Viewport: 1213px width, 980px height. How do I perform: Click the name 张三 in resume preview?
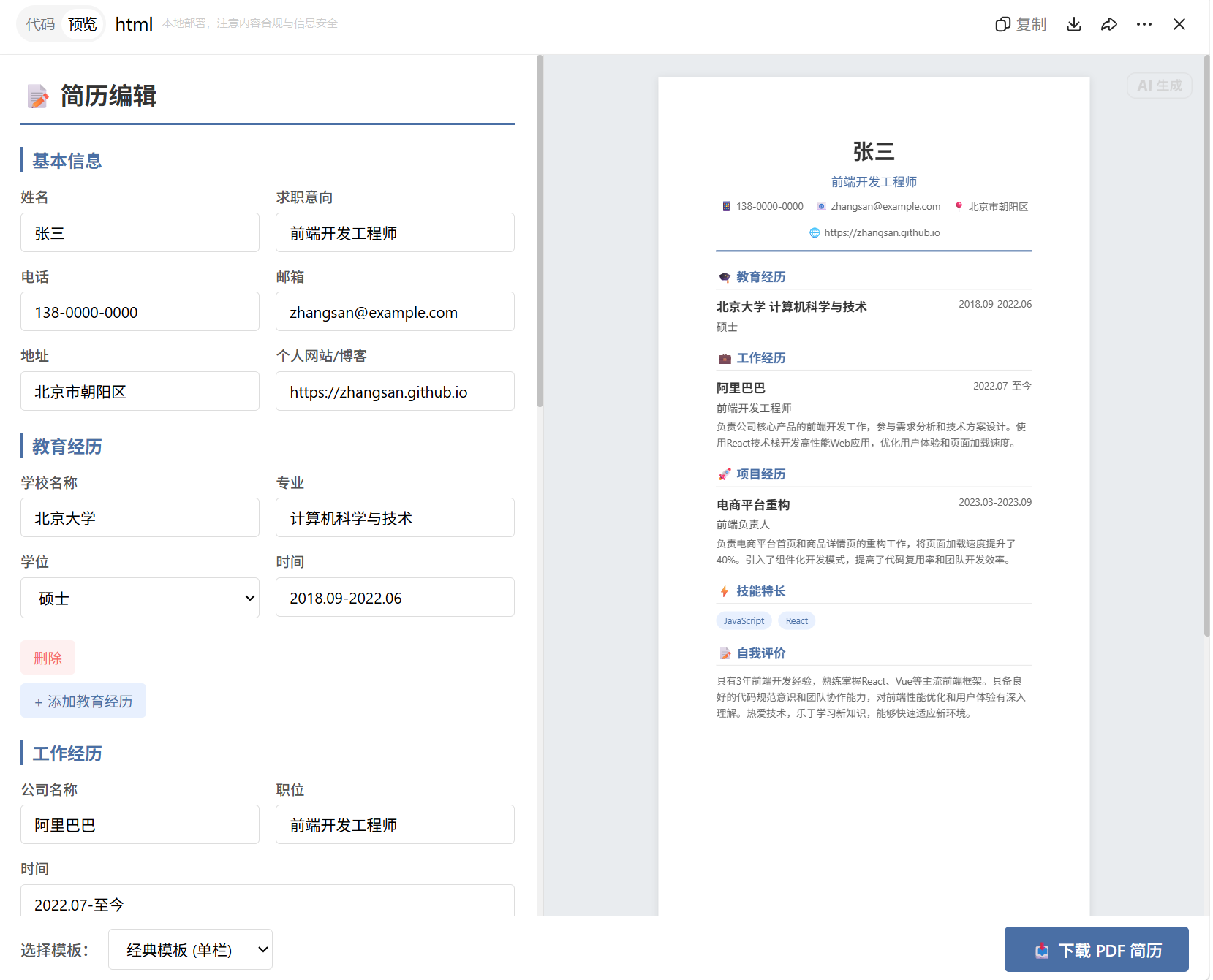point(874,151)
